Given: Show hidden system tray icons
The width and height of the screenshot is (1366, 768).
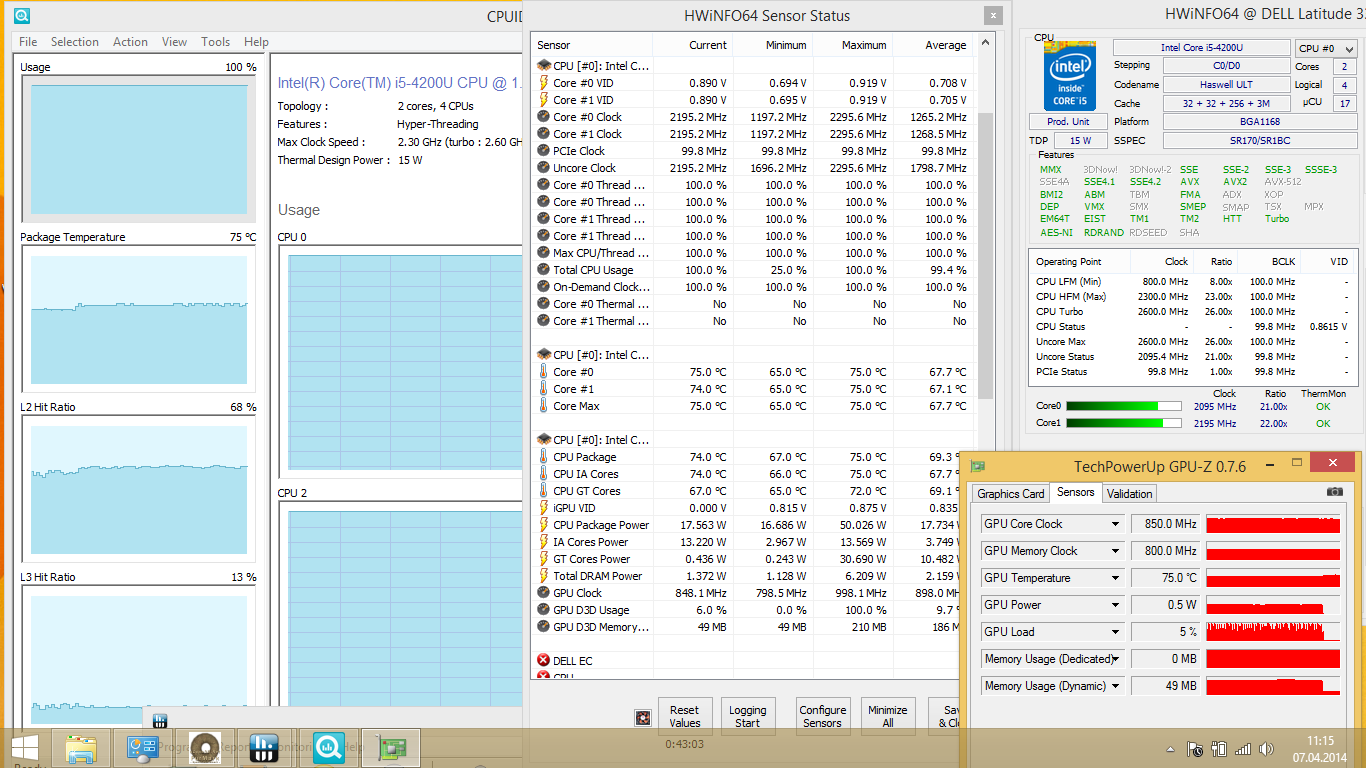Looking at the screenshot, I should pos(1171,749).
